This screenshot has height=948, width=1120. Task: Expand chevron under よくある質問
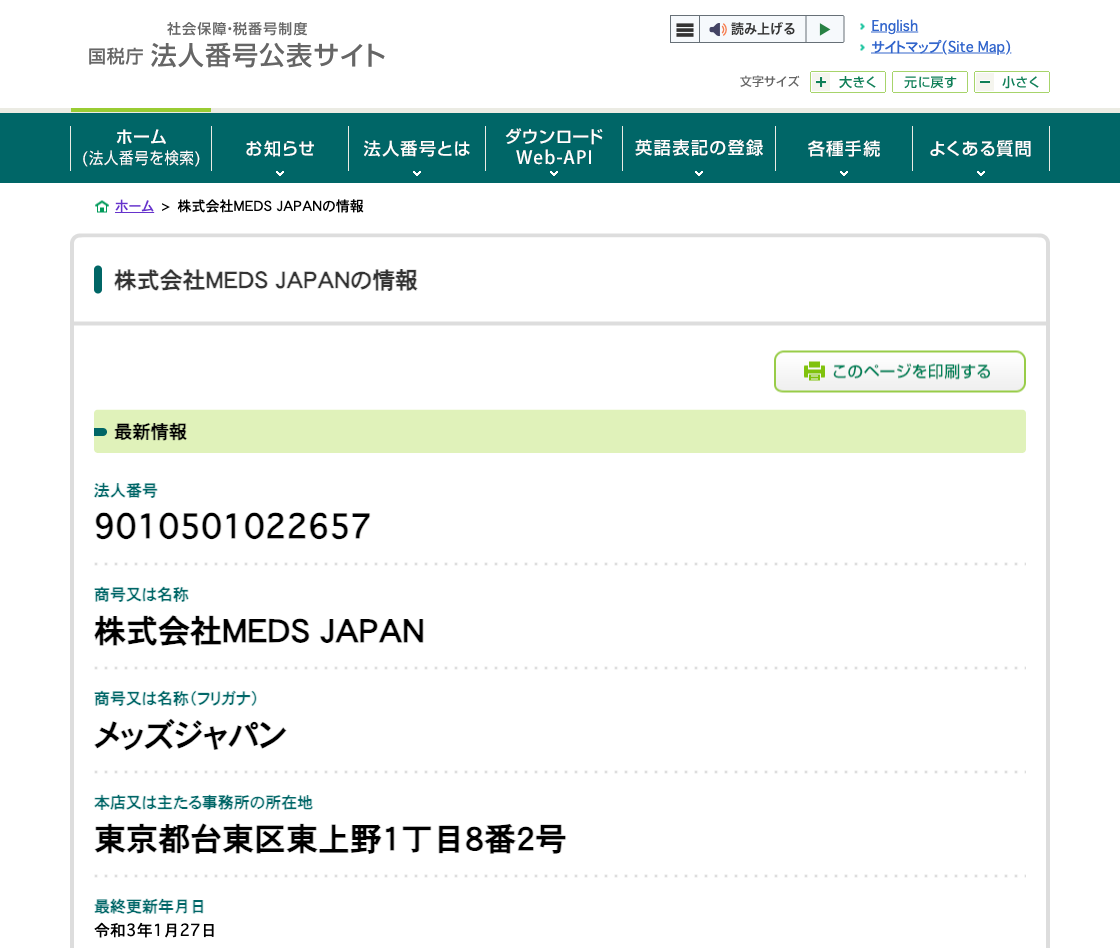coord(981,174)
